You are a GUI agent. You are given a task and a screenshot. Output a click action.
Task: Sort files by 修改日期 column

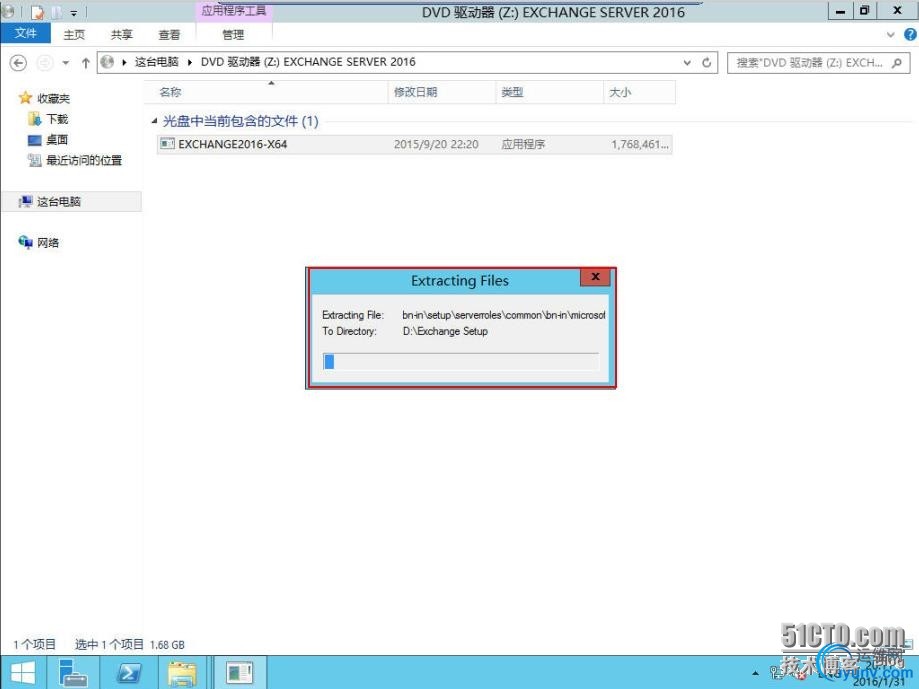pyautogui.click(x=441, y=92)
